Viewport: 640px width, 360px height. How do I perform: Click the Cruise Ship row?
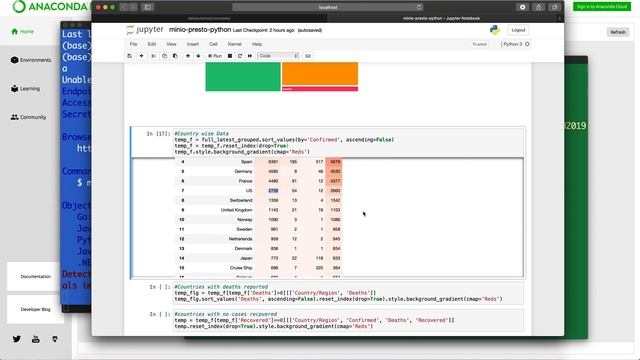259,268
